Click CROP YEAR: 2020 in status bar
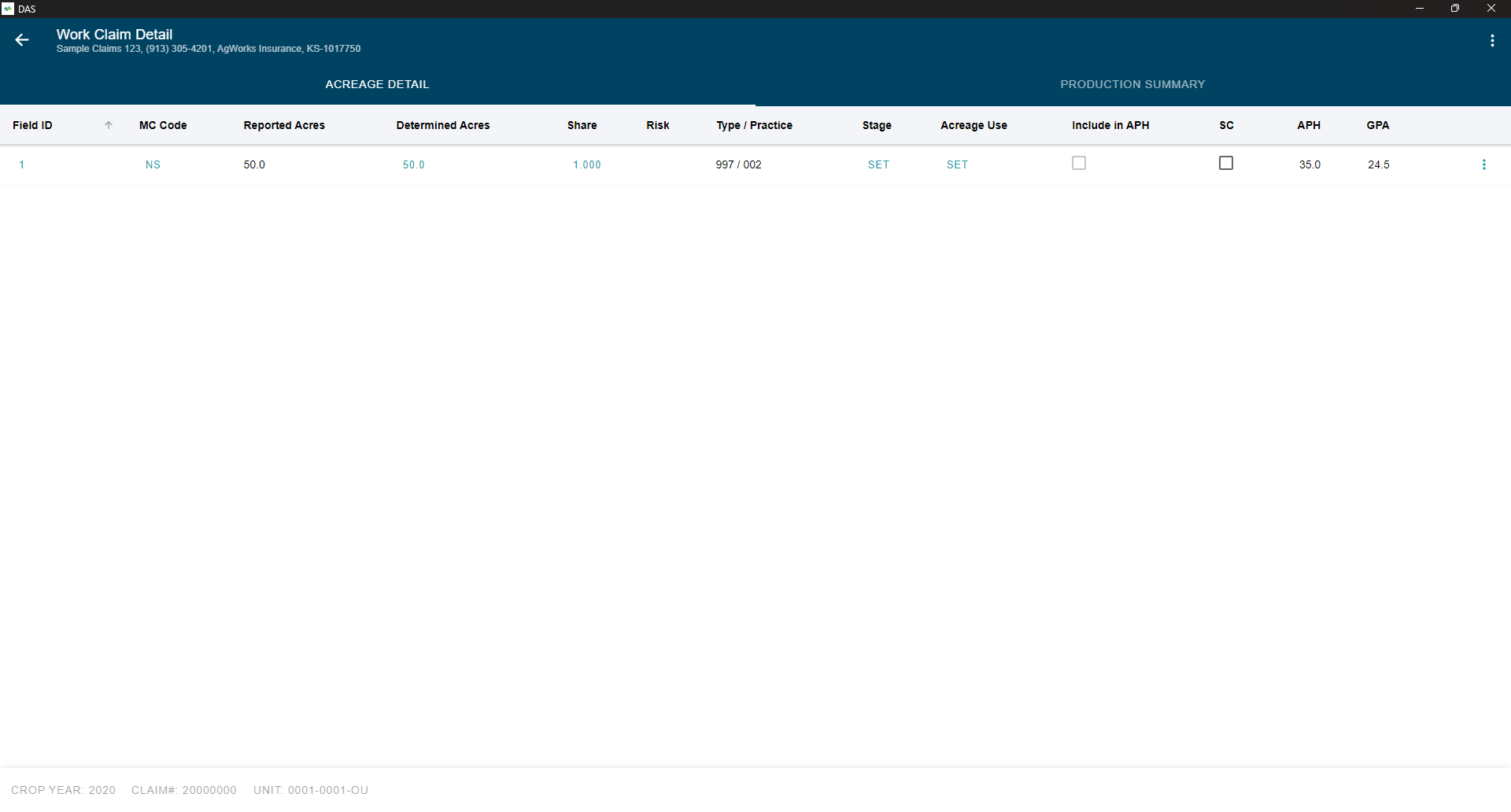Viewport: 1511px width, 812px height. [x=63, y=790]
